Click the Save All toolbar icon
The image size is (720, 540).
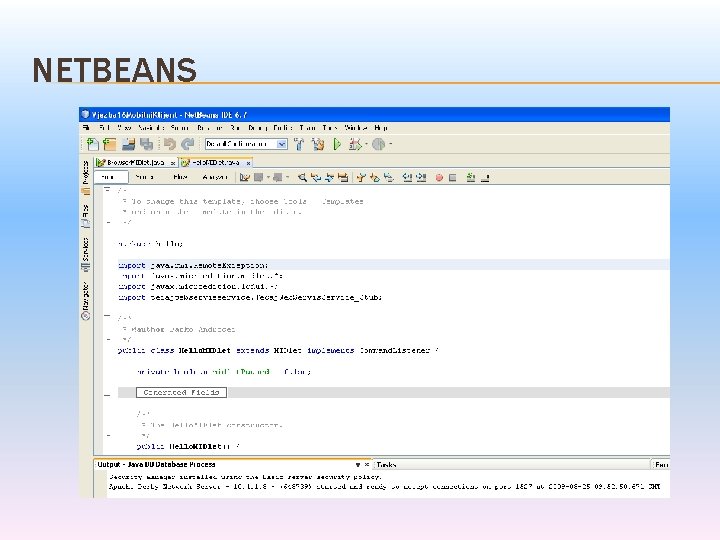(146, 144)
